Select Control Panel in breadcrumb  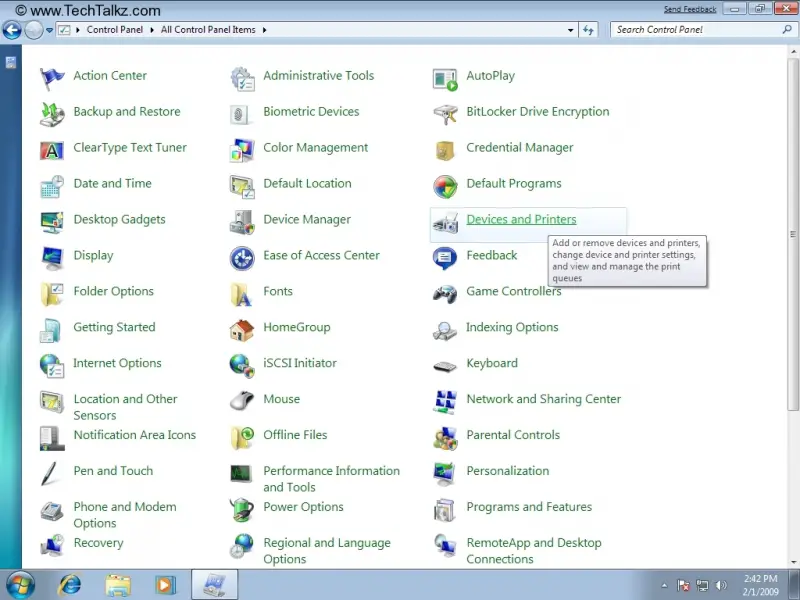tap(115, 30)
